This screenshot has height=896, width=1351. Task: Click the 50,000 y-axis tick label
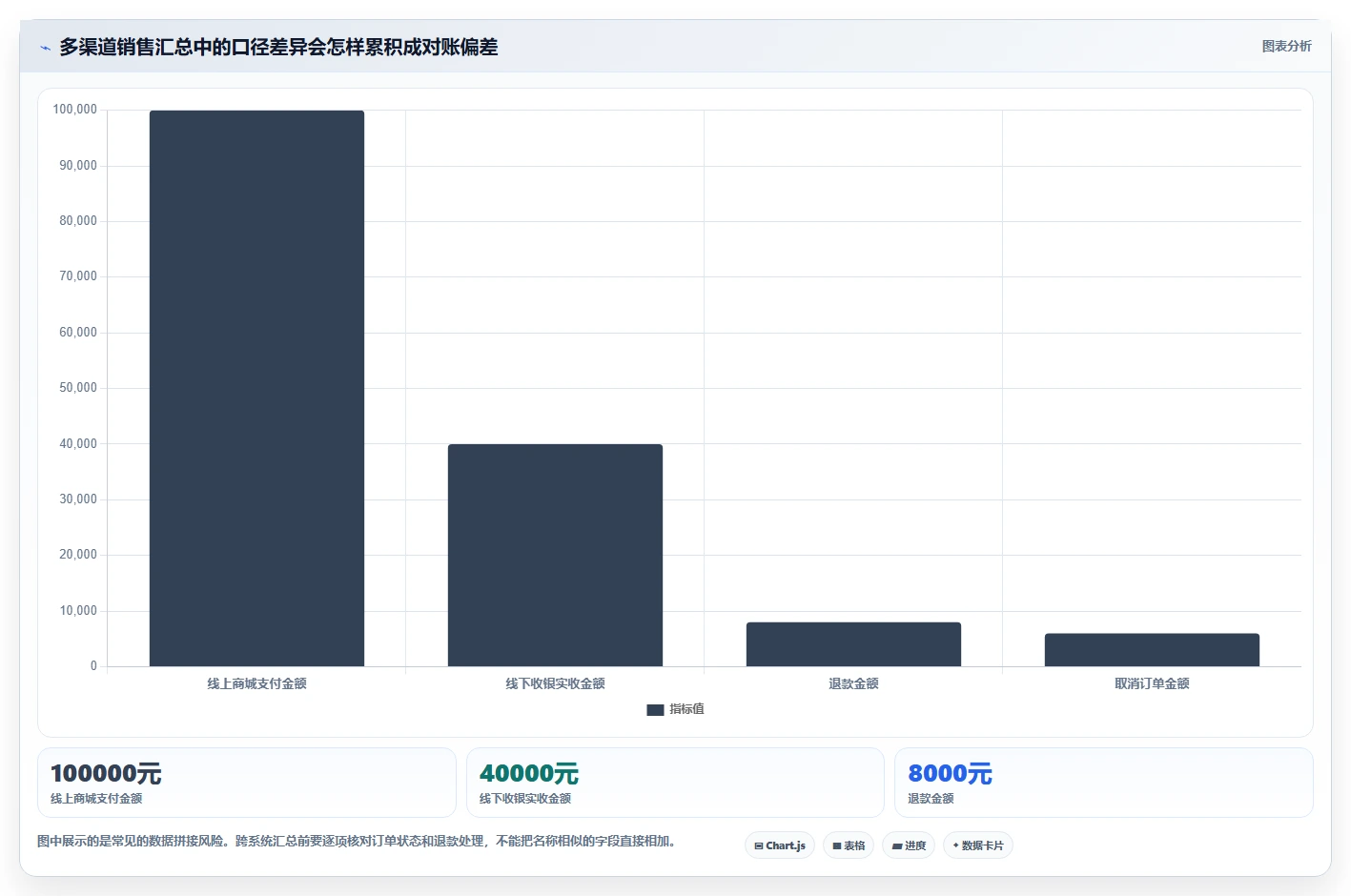click(78, 388)
